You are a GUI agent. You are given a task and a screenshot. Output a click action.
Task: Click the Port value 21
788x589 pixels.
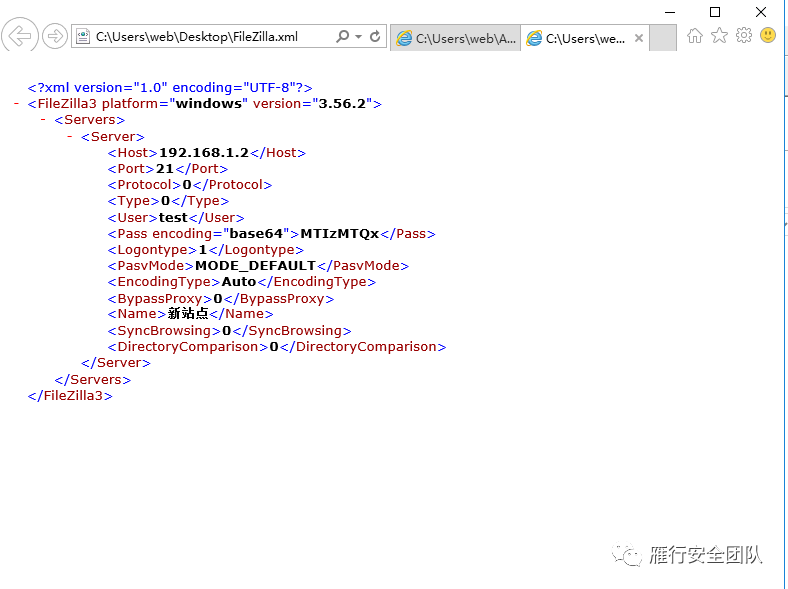click(165, 168)
